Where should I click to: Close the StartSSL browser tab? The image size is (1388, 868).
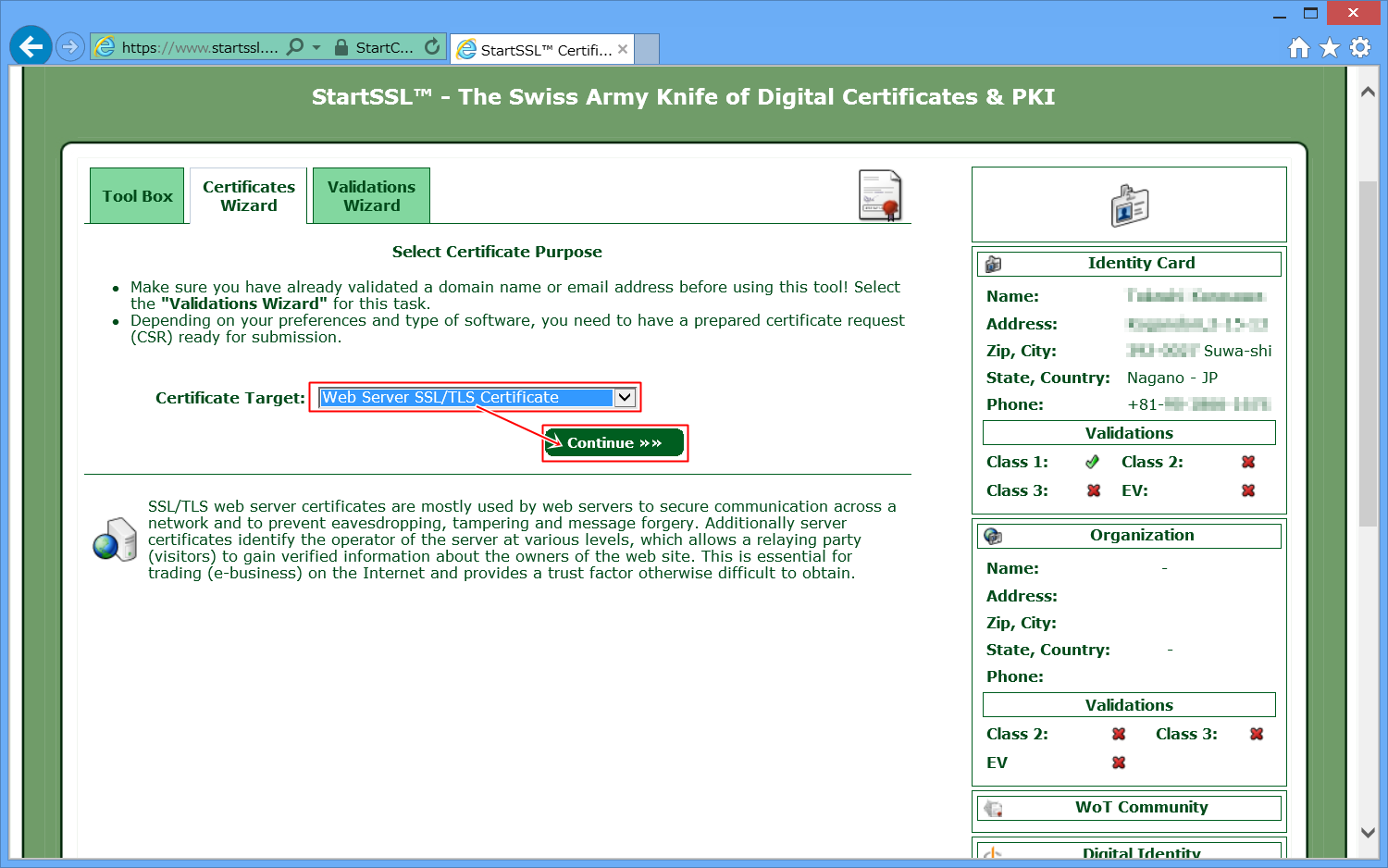pyautogui.click(x=623, y=50)
